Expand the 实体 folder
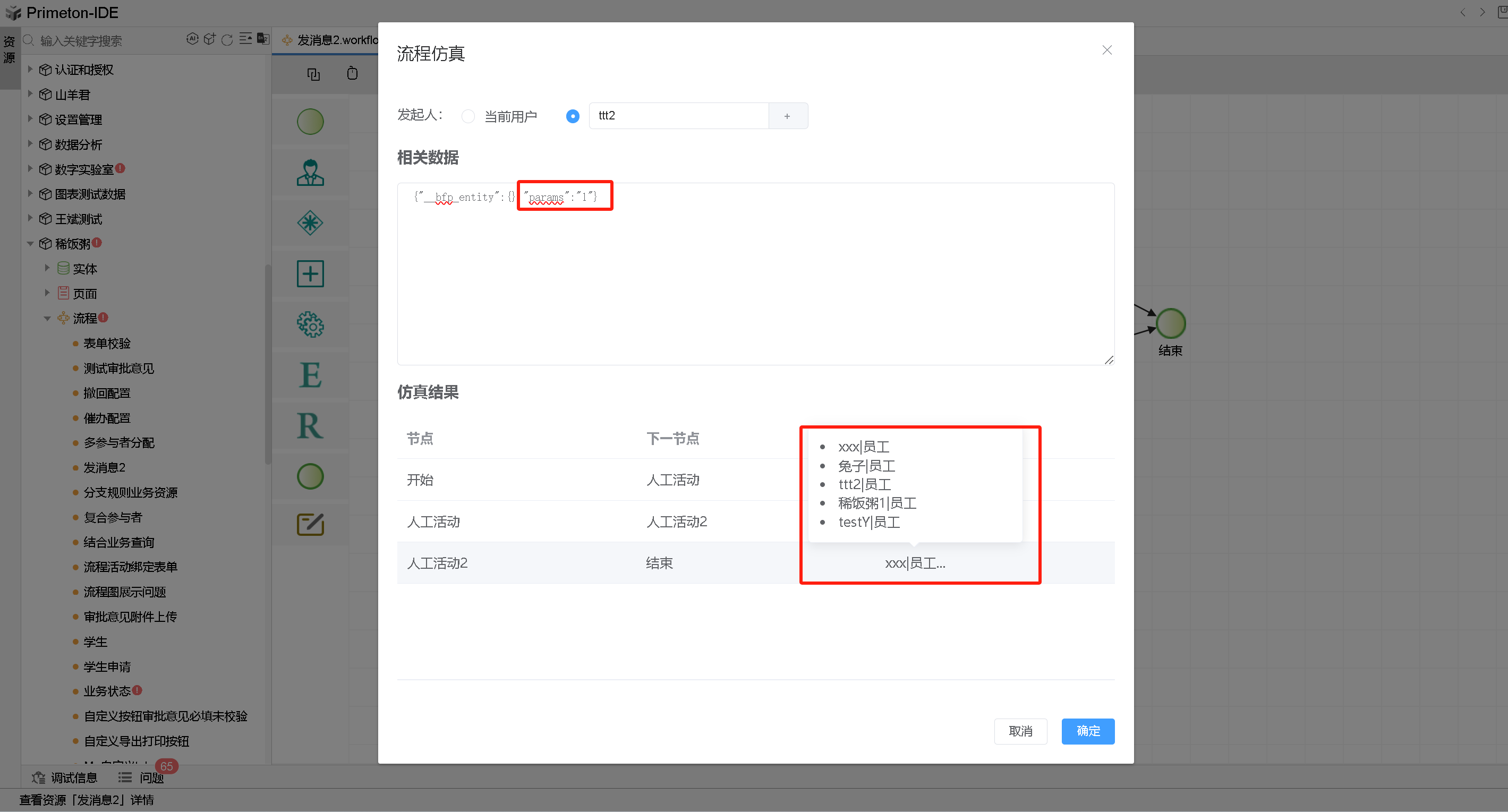This screenshot has width=1508, height=812. point(47,268)
